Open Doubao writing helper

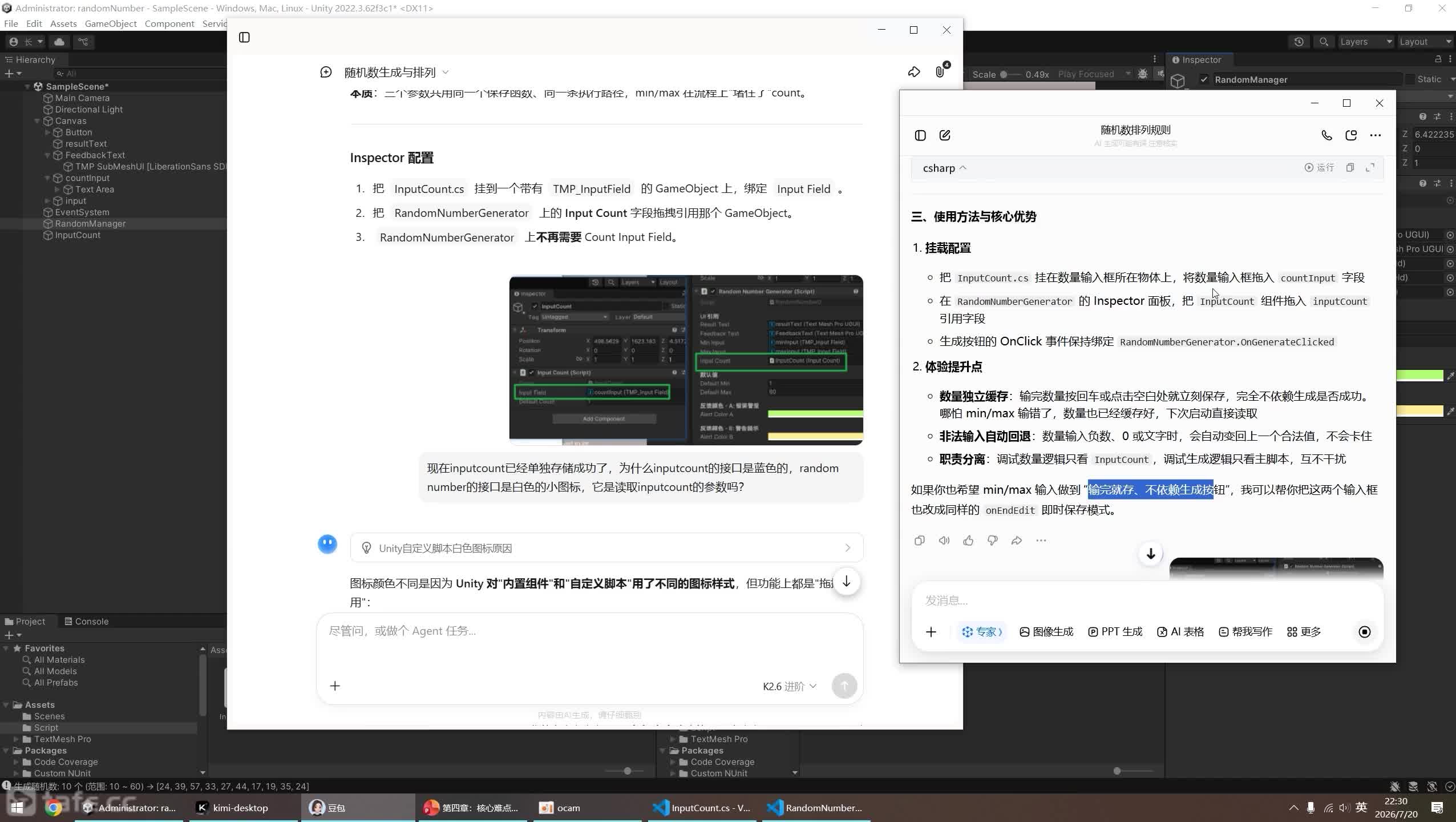[x=1245, y=632]
